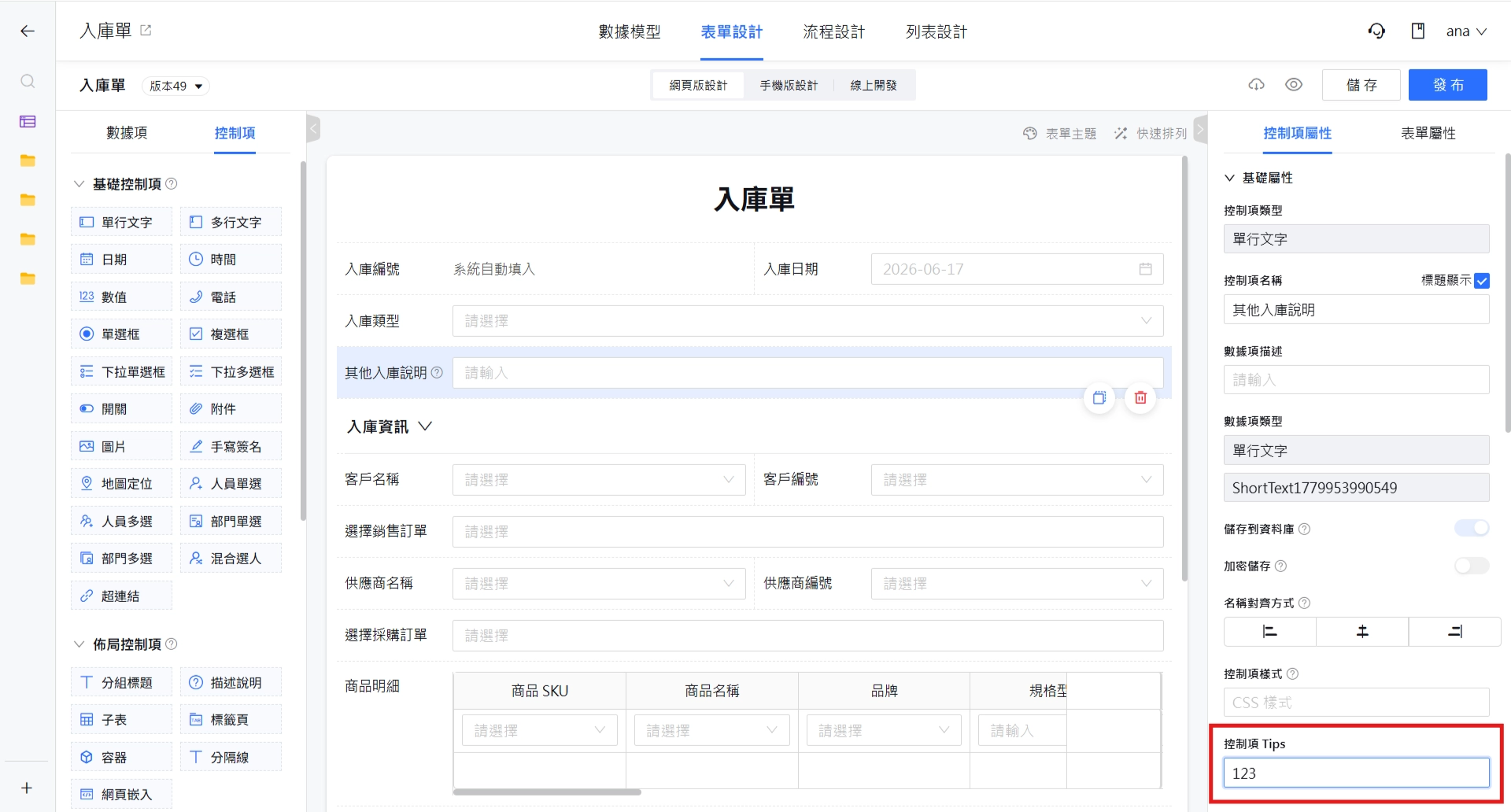Add a 開關 switch control

[x=121, y=408]
